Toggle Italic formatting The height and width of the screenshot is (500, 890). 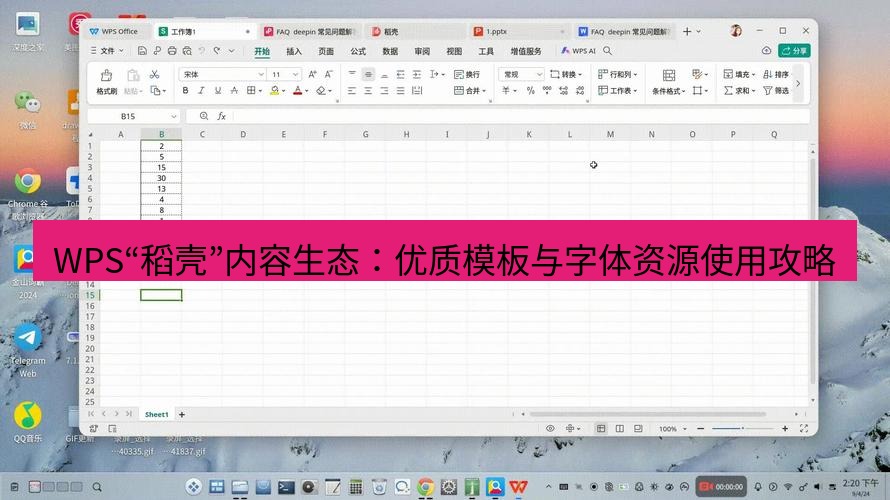coord(201,91)
